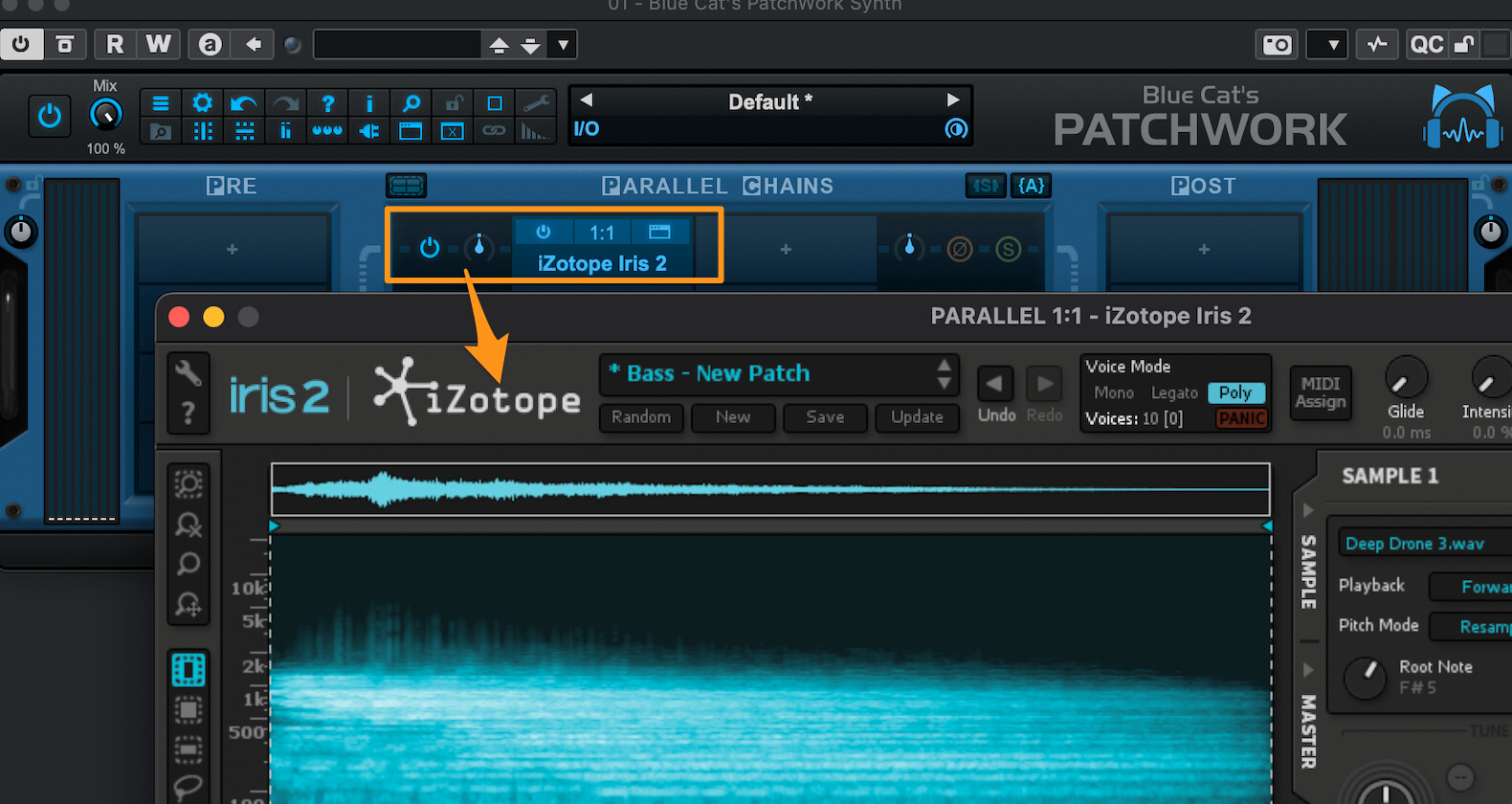Go to previous Patchwork preset arrow
This screenshot has height=804, width=1512.
587,100
